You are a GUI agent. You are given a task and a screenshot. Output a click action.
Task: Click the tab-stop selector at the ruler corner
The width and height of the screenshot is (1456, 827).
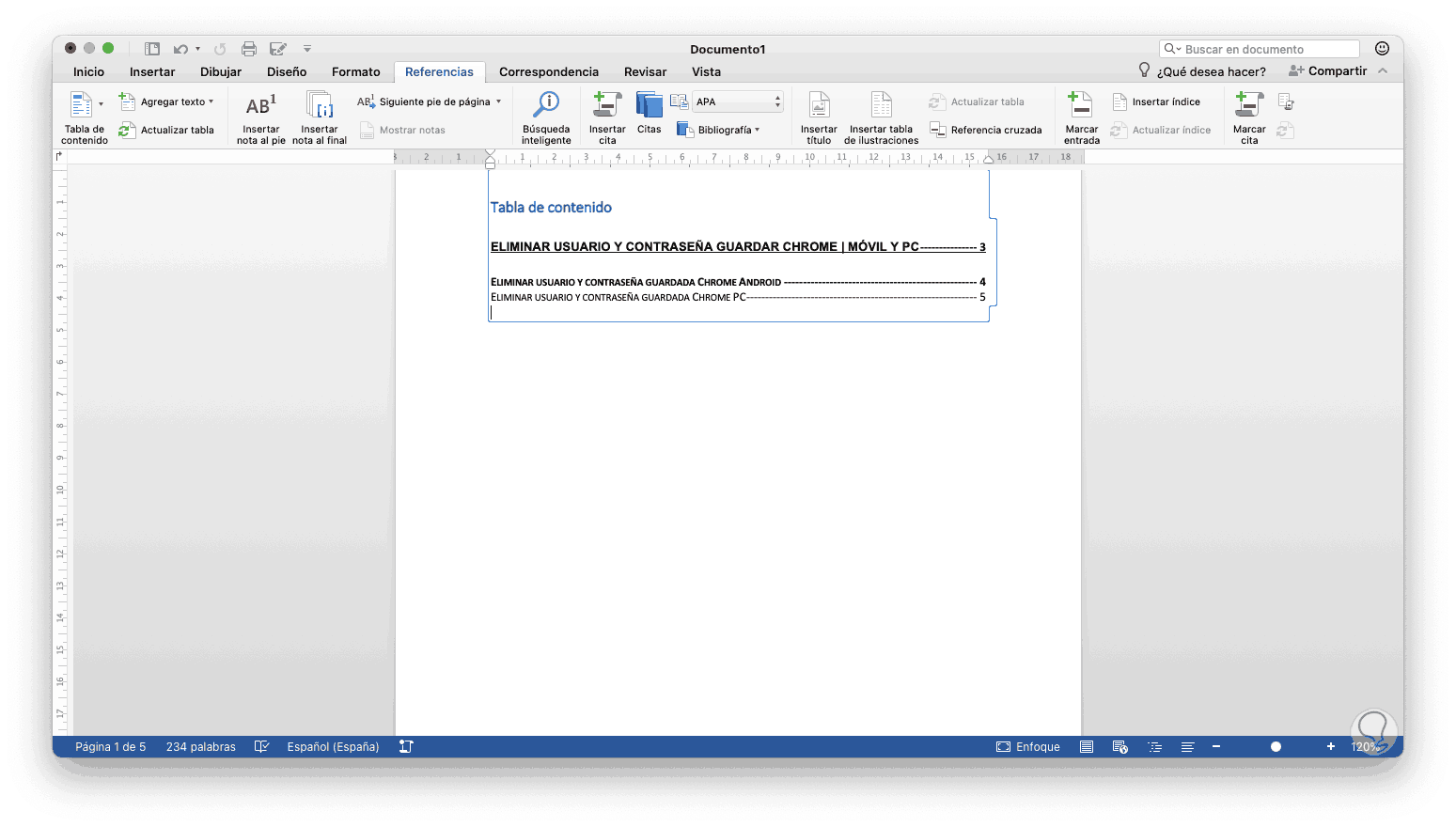pyautogui.click(x=60, y=157)
